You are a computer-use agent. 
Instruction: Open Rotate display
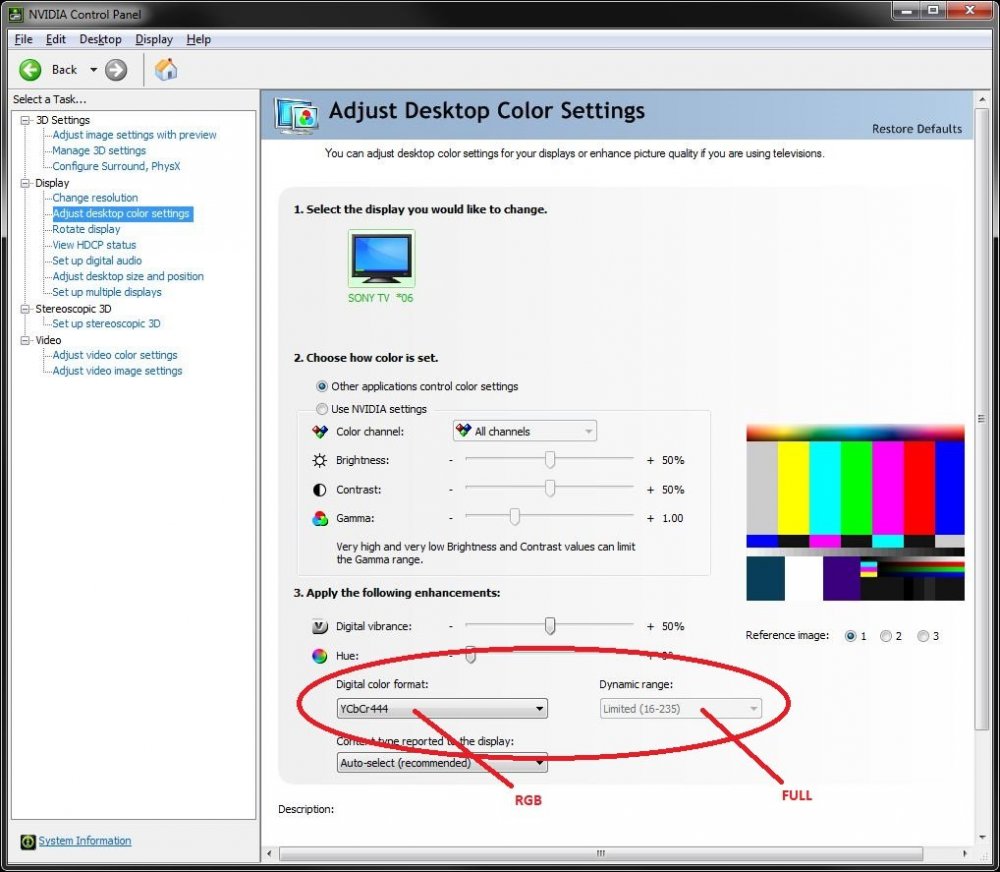(86, 229)
